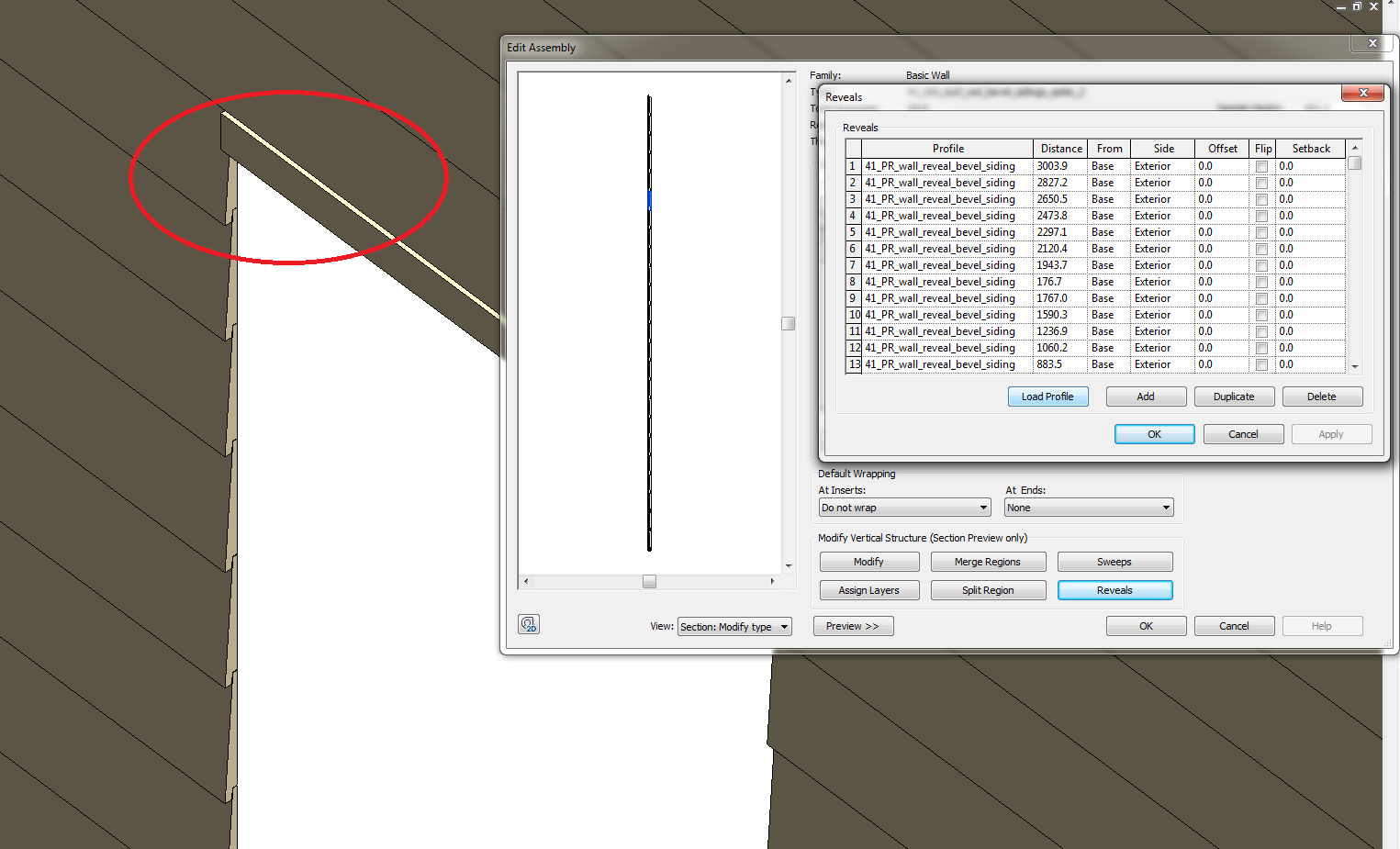
Task: Click the Load Profile button
Action: pyautogui.click(x=1047, y=397)
